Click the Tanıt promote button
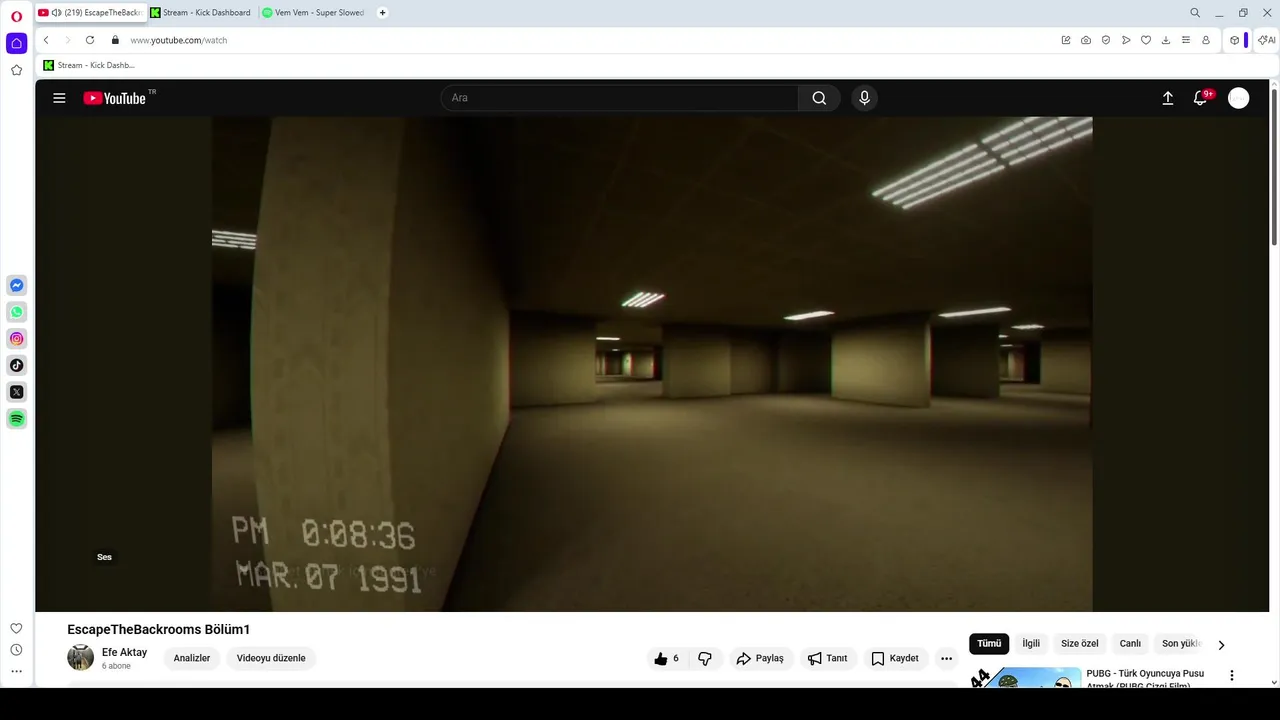The image size is (1280, 720). click(828, 658)
